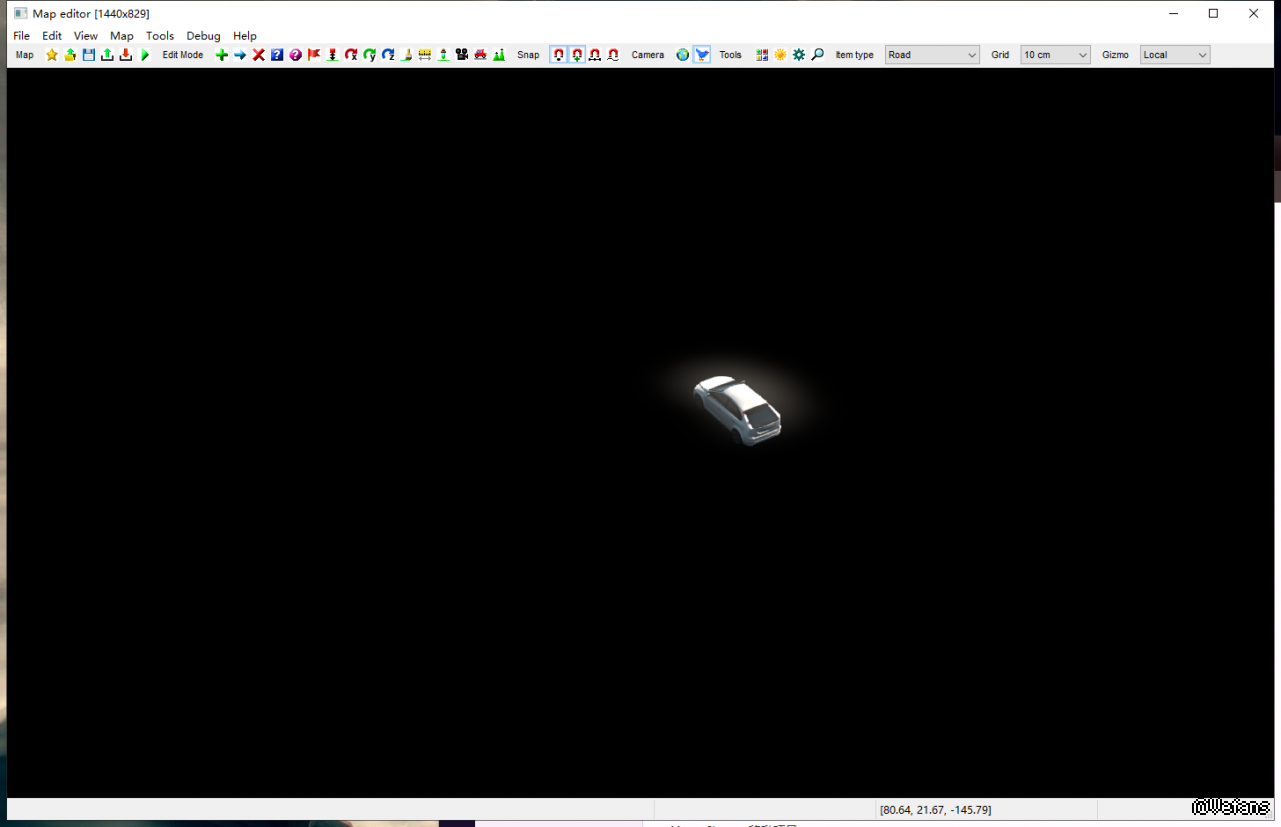Open settings with the gear icon
The width and height of the screenshot is (1281, 827).
point(799,55)
